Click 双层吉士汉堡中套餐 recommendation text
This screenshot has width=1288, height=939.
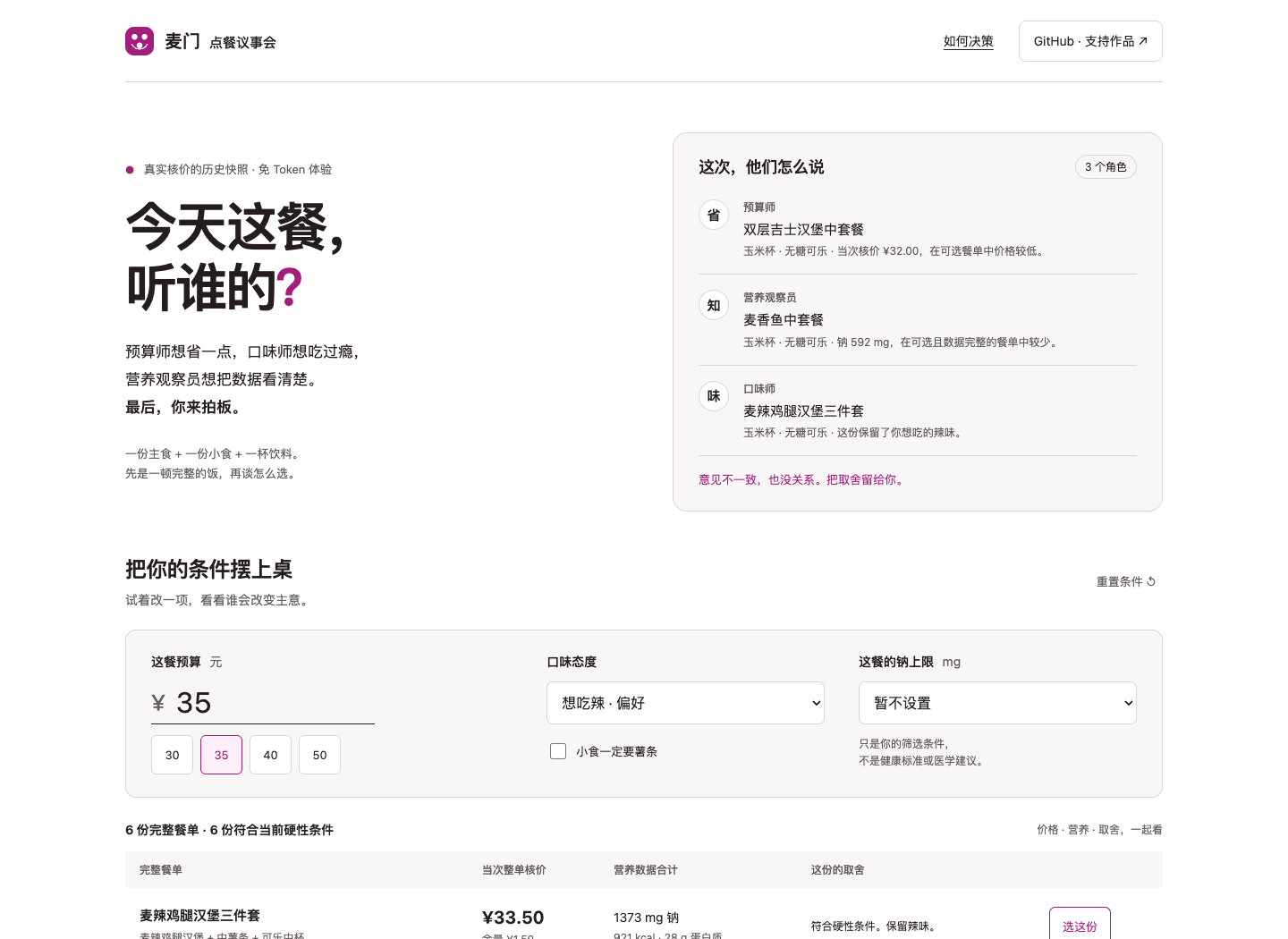803,230
